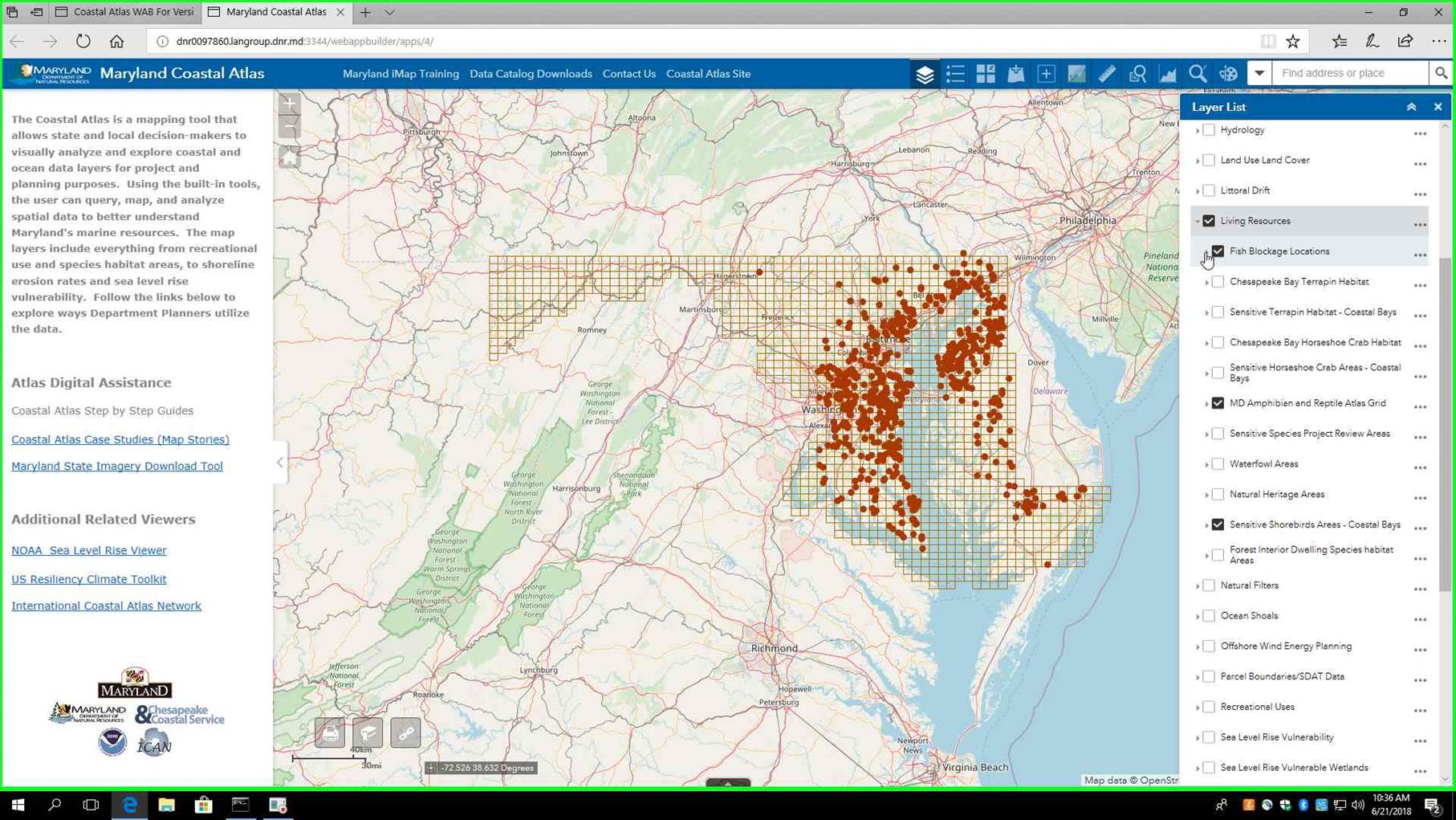
Task: Open the NOAA Sea Level Rise Viewer link
Action: (x=89, y=550)
